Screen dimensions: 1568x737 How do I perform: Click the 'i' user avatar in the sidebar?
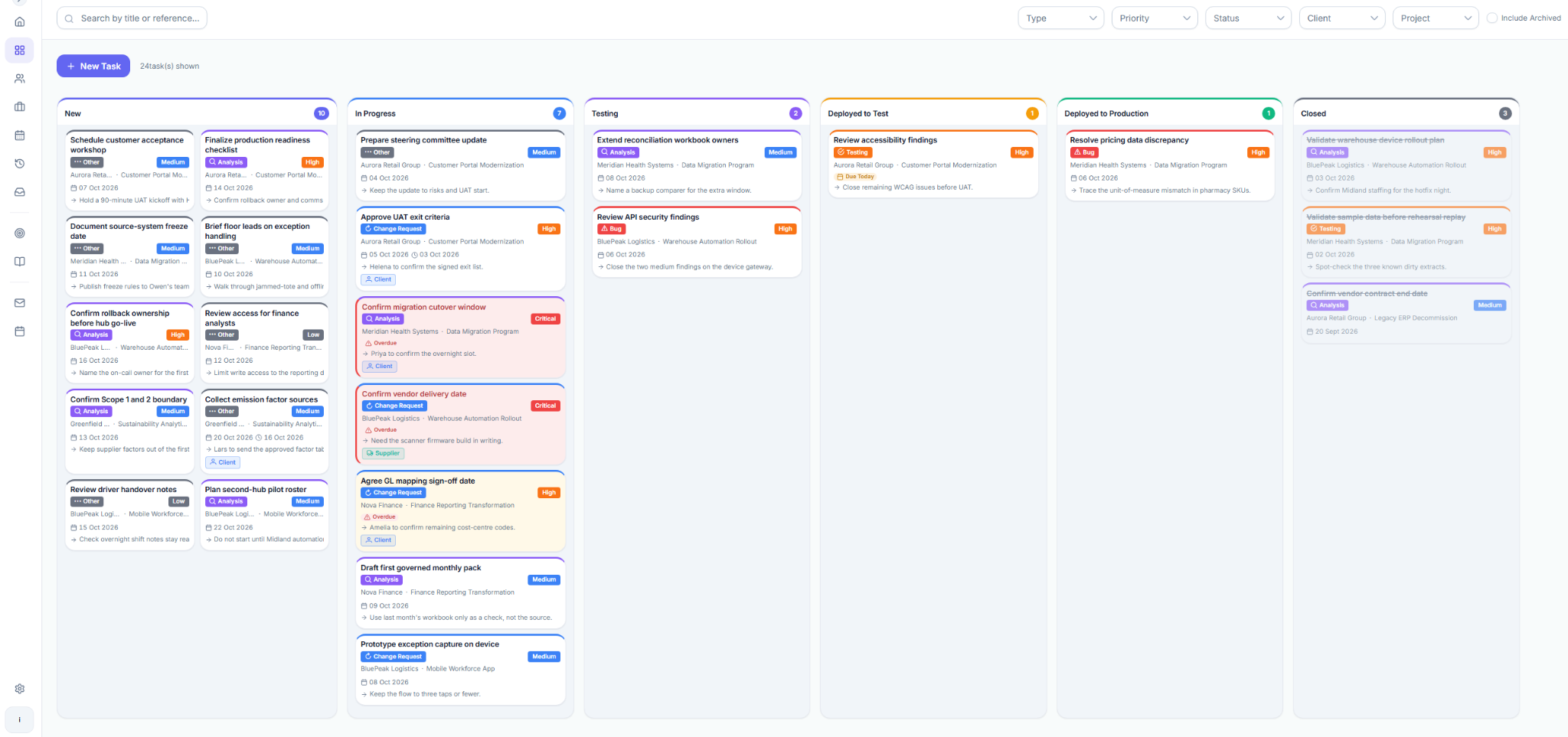[x=20, y=719]
